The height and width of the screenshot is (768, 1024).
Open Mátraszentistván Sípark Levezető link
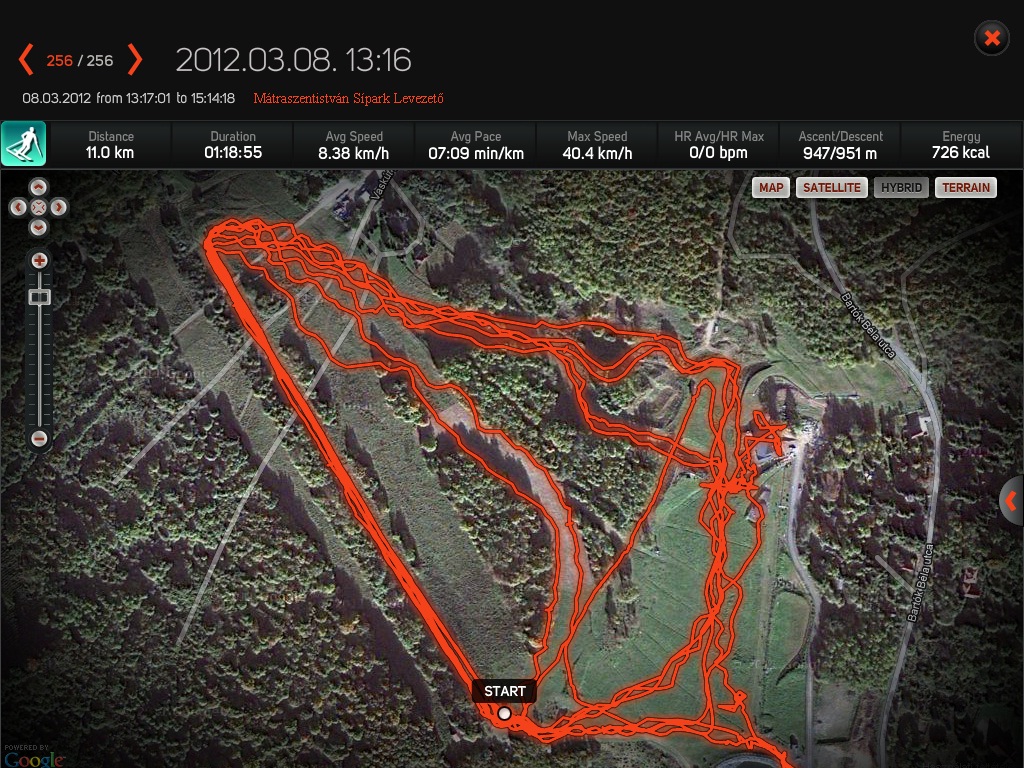348,99
